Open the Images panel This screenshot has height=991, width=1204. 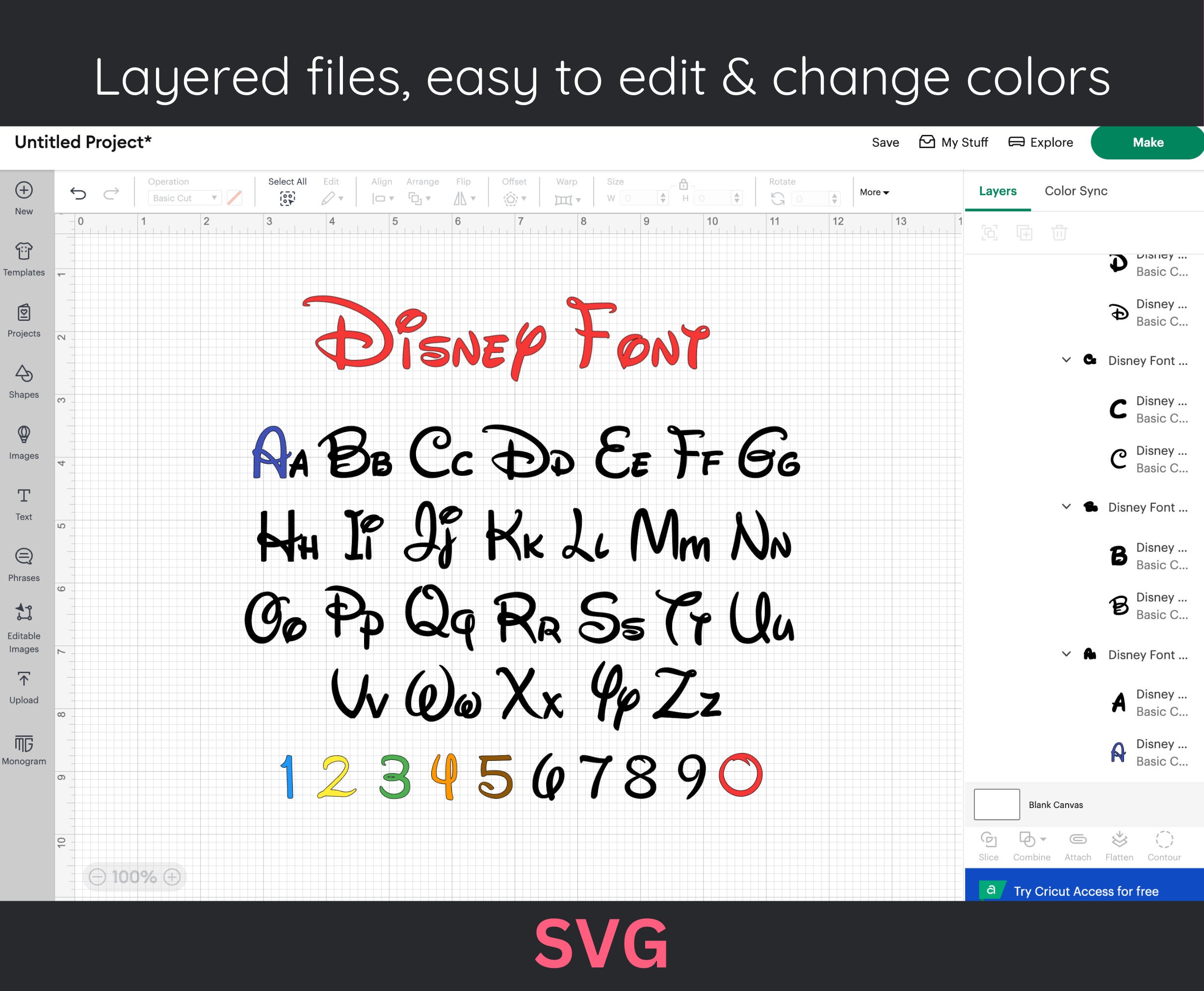point(24,441)
